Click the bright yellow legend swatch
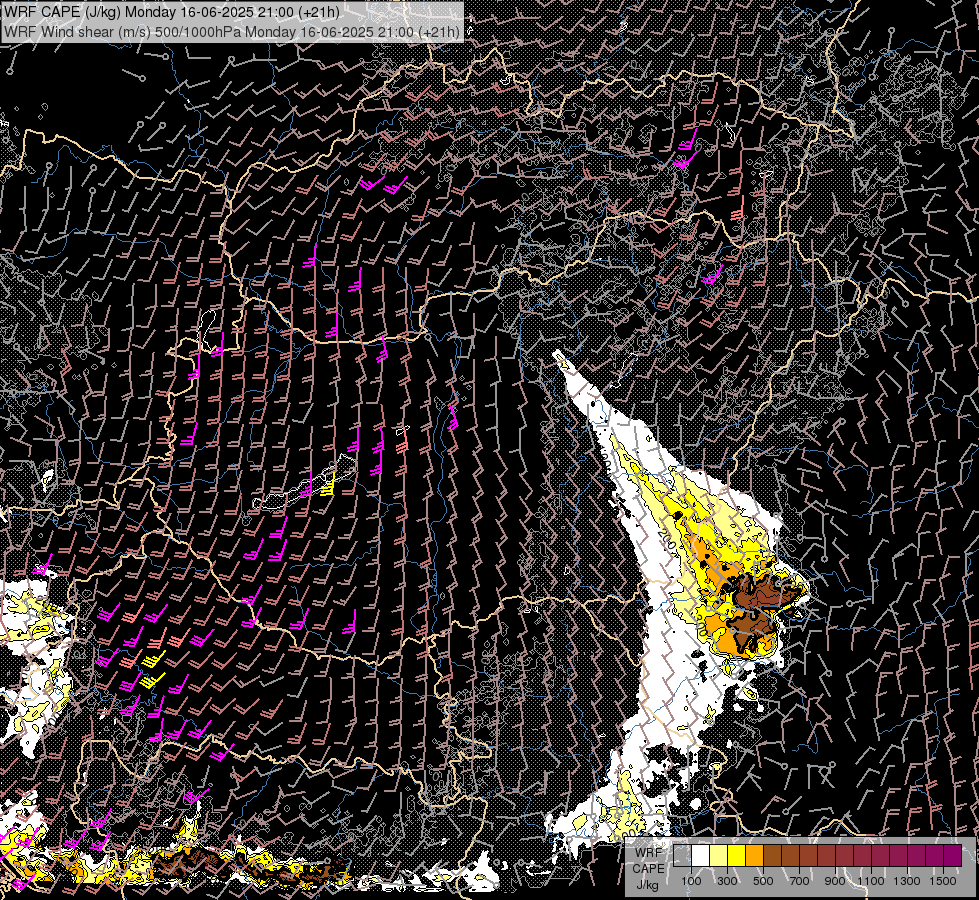 tap(737, 856)
